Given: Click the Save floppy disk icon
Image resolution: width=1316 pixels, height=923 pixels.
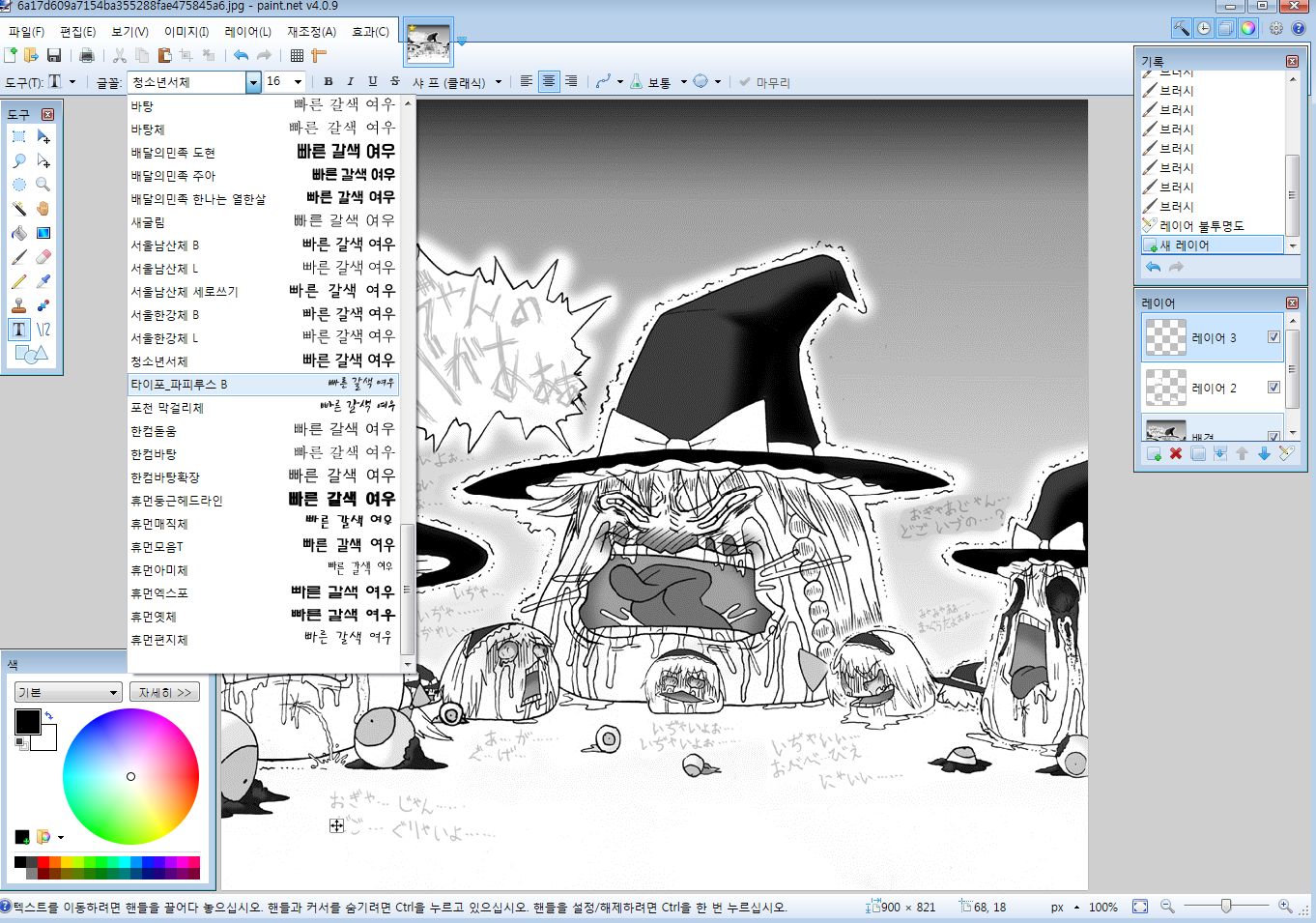Looking at the screenshot, I should pyautogui.click(x=54, y=55).
